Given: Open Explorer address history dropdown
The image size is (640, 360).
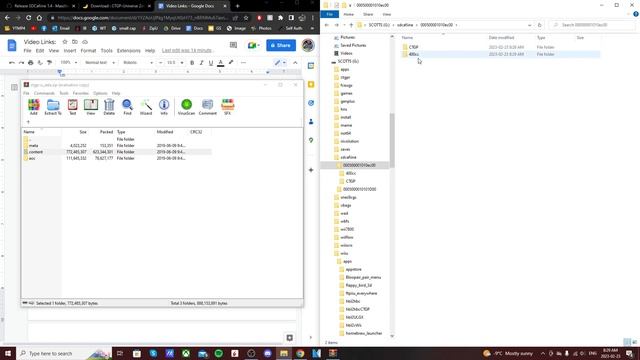Looking at the screenshot, I should pos(529,25).
